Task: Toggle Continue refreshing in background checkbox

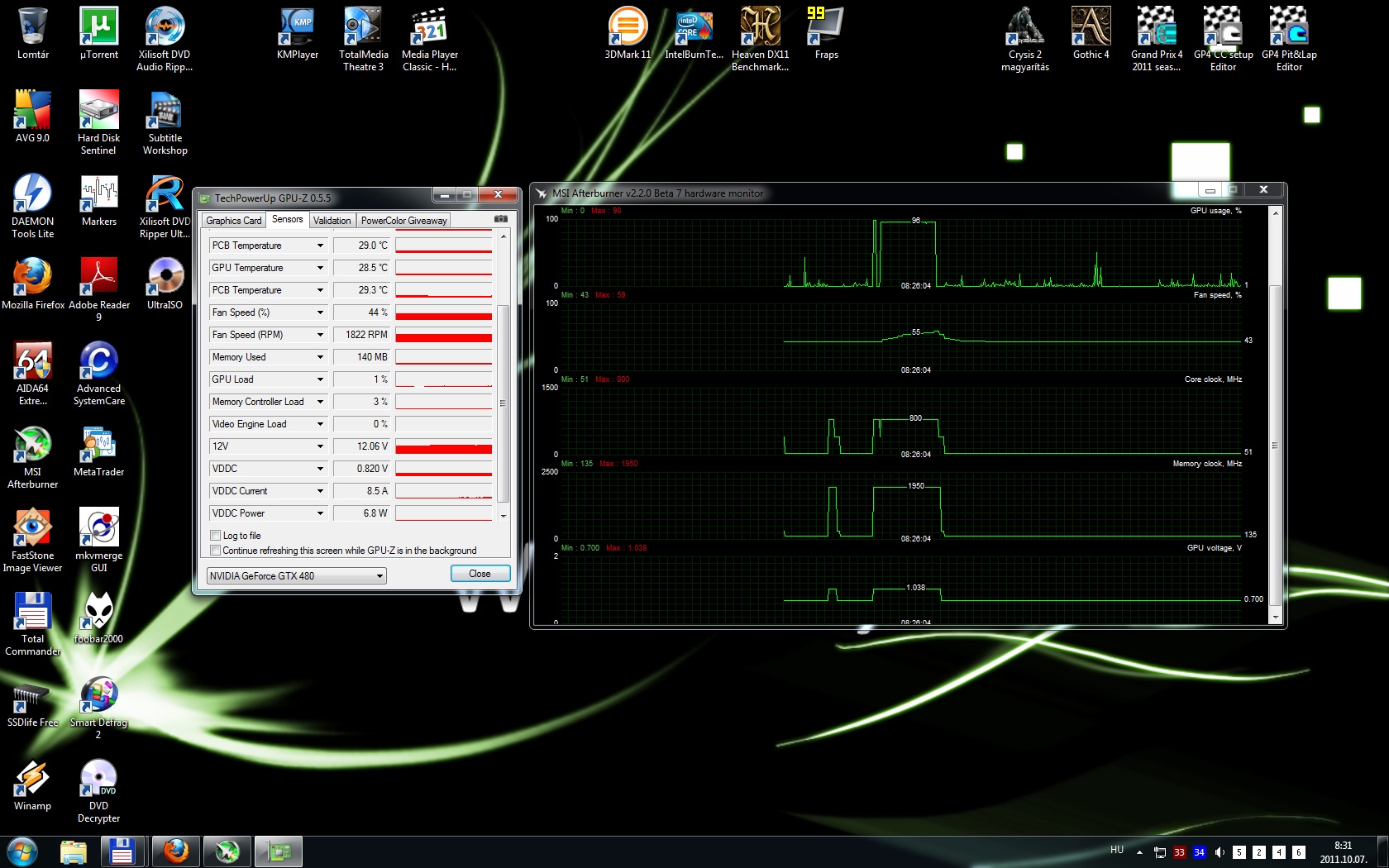Action: 216,551
